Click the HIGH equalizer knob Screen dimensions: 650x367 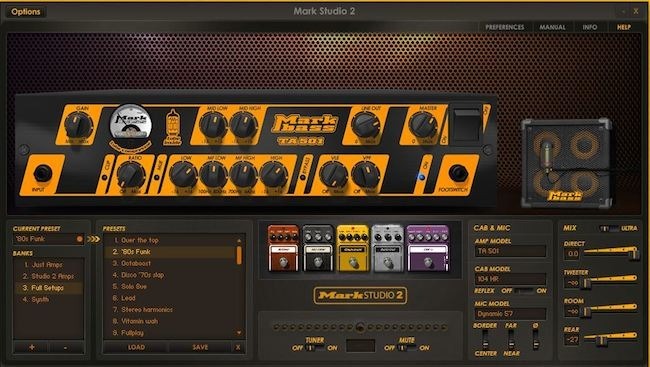(x=274, y=175)
